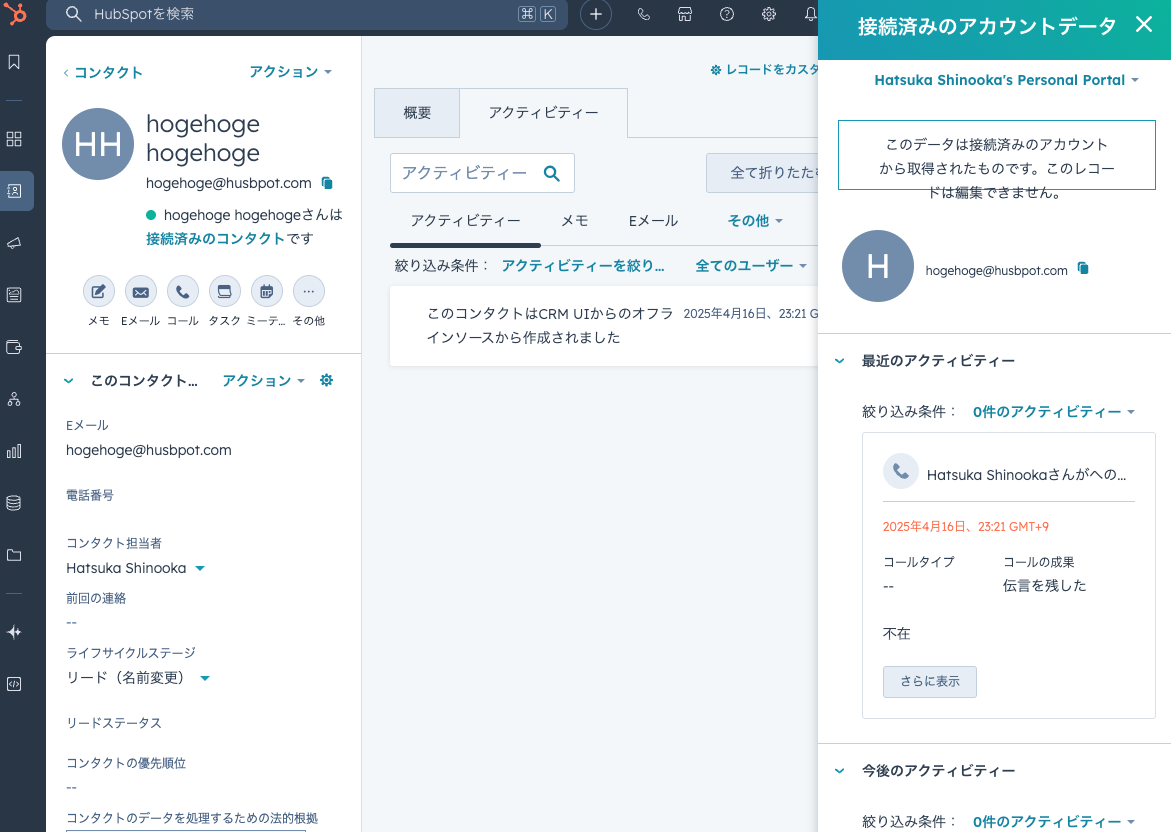Click the Hatsuka Shinookaさんが call activity title
The height and width of the screenshot is (832, 1171).
coord(1026,475)
